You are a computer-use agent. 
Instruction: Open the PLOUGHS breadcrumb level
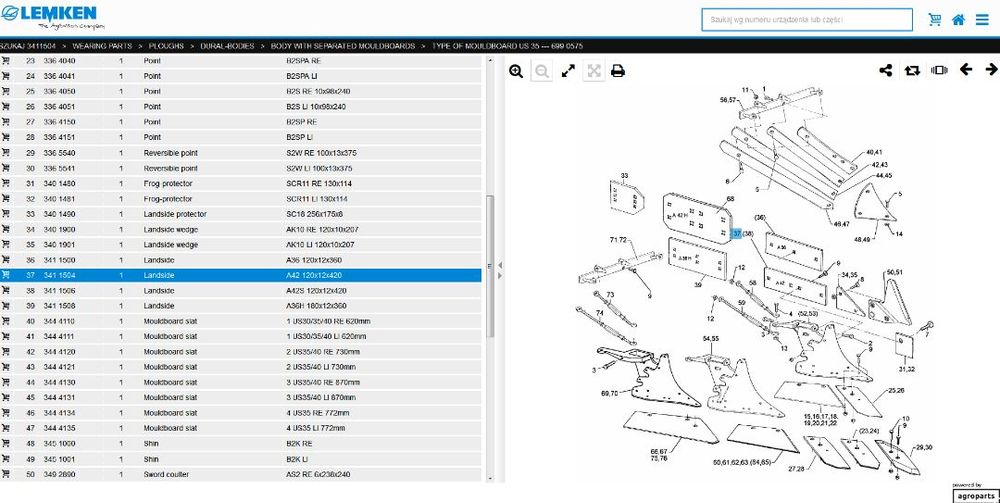click(x=166, y=46)
